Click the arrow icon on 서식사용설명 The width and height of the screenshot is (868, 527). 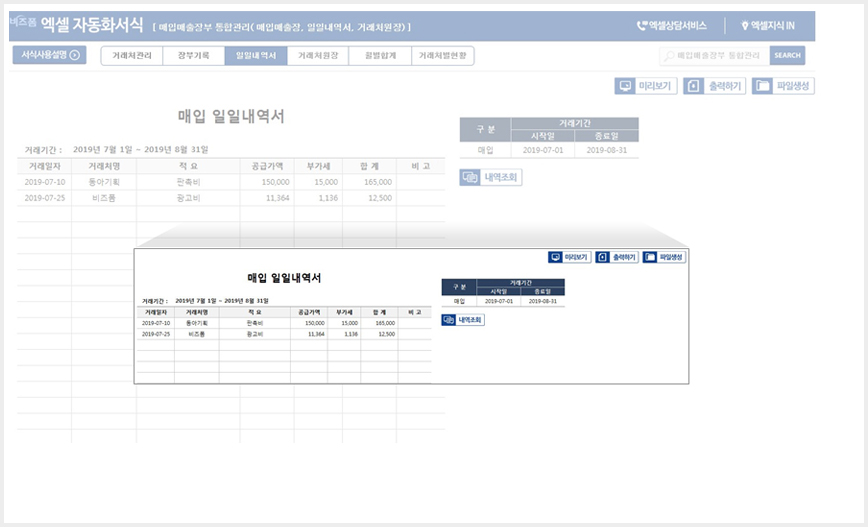[x=75, y=55]
